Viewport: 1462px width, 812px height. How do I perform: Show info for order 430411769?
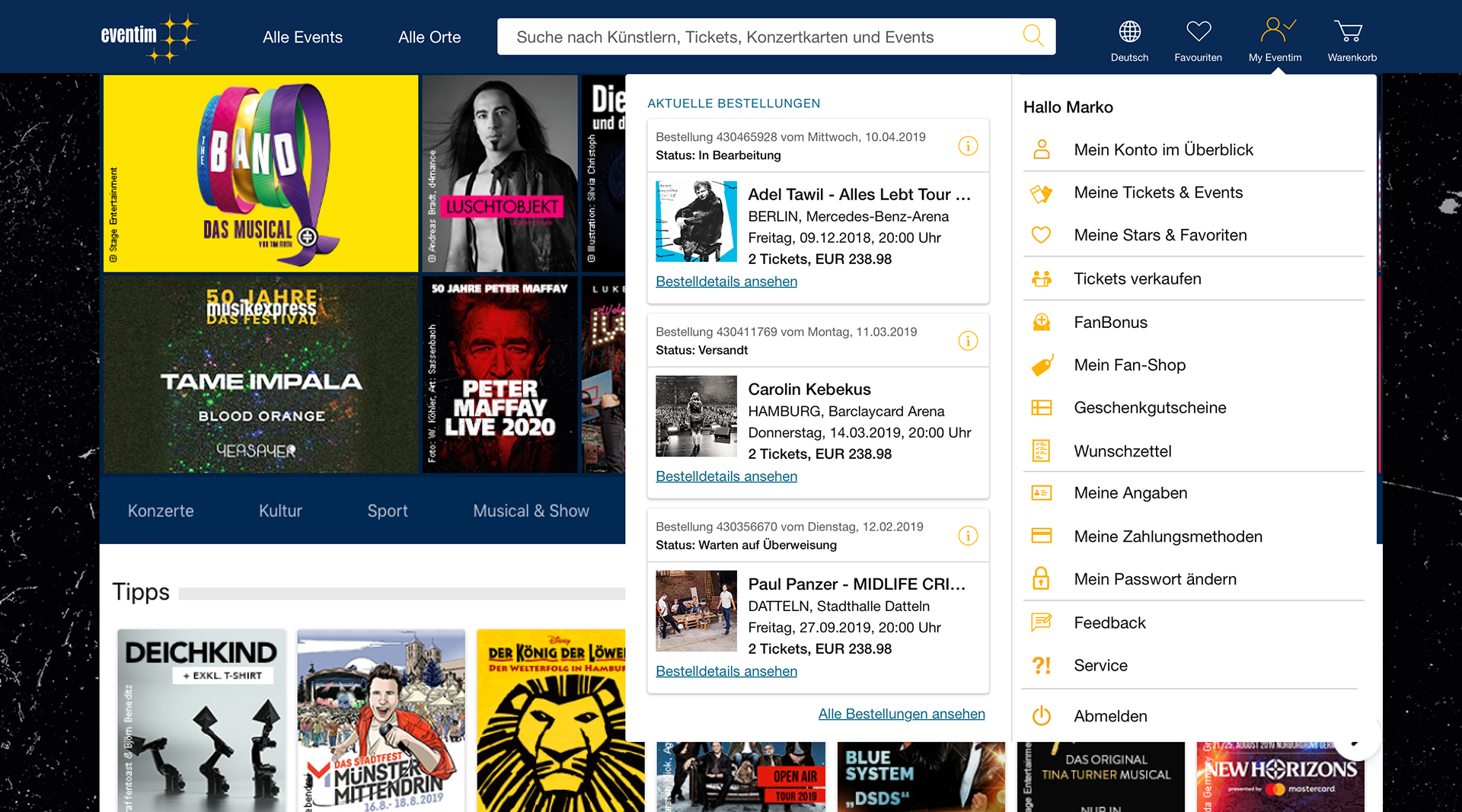click(x=968, y=341)
